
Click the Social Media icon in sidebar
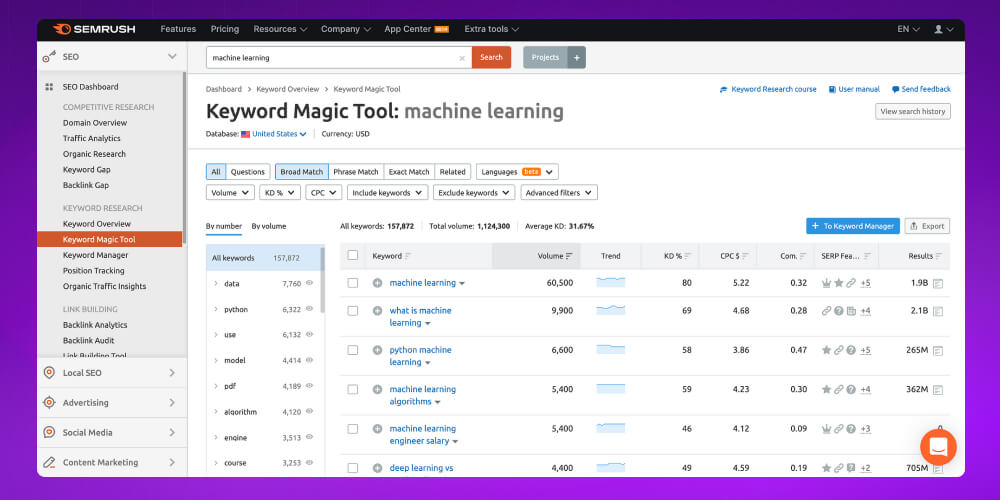49,433
